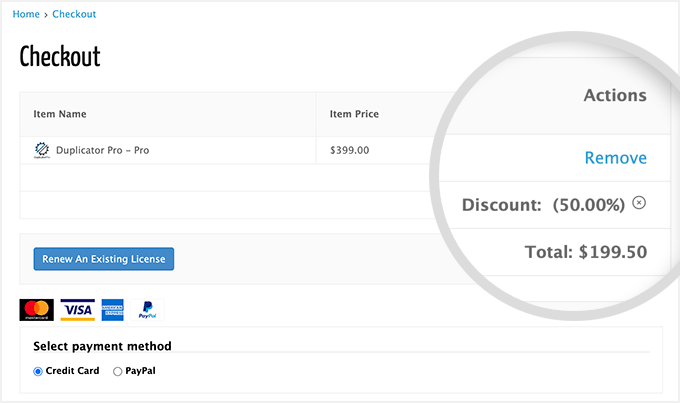Choose the PayPal payment radio option
The height and width of the screenshot is (403, 680).
118,371
